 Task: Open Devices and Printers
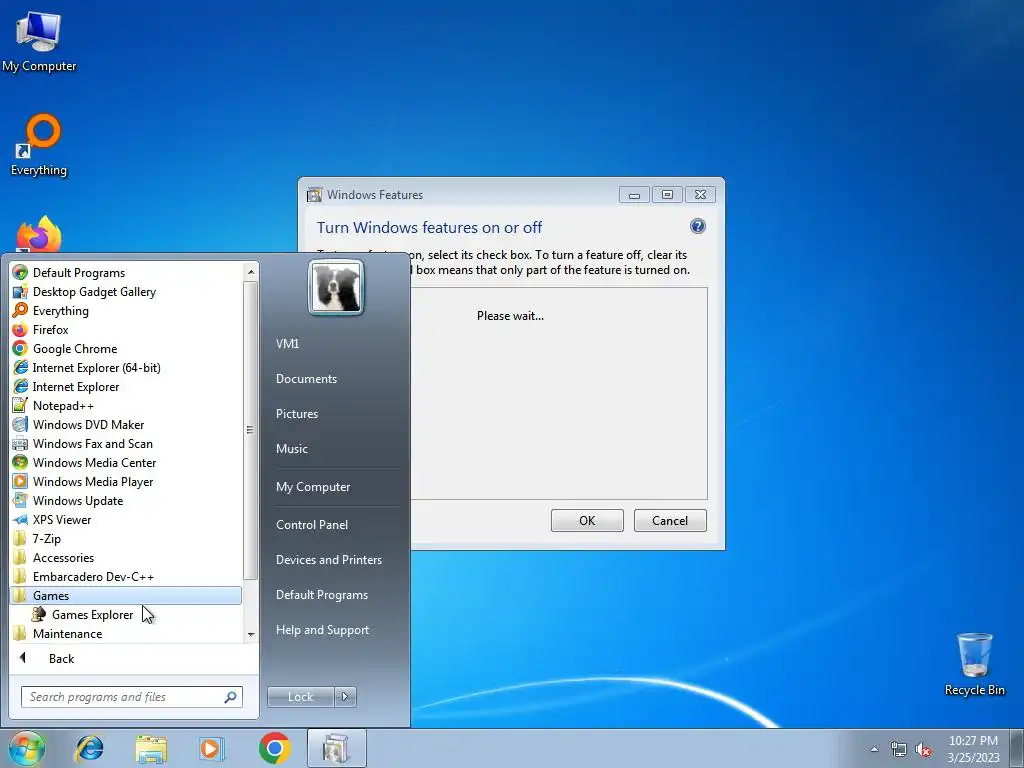(328, 560)
